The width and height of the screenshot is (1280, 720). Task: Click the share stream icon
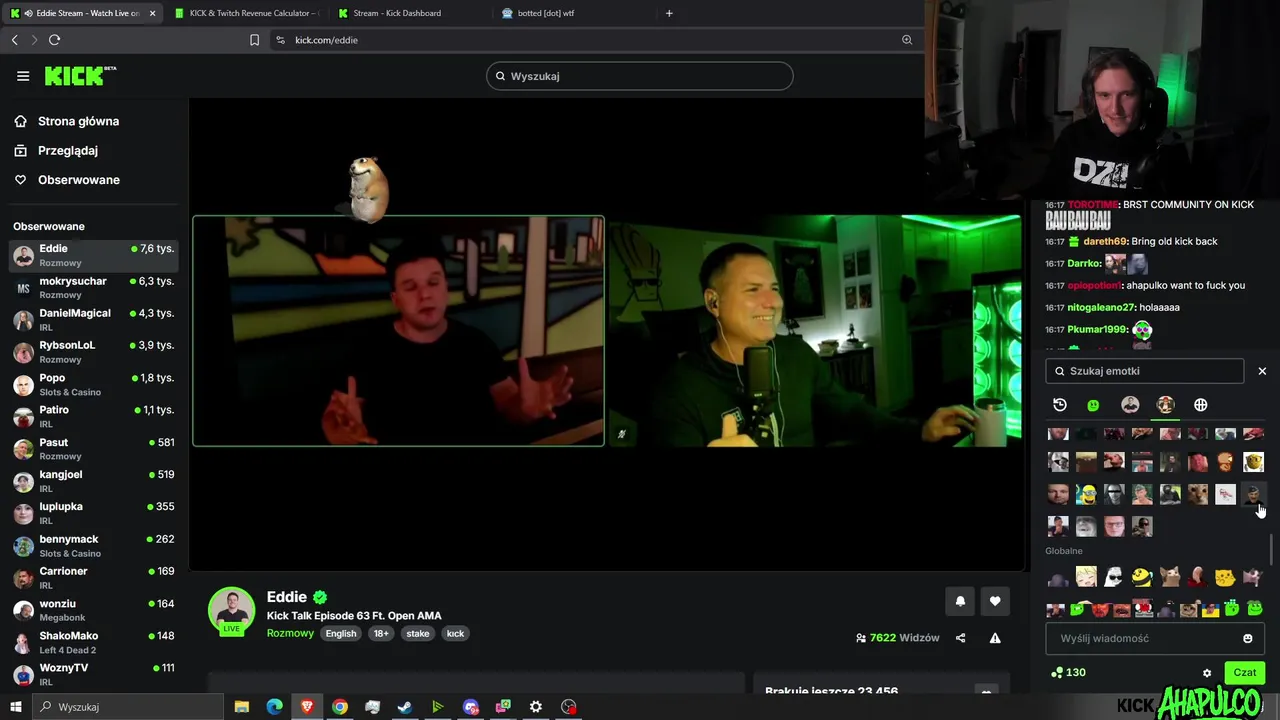coord(961,638)
